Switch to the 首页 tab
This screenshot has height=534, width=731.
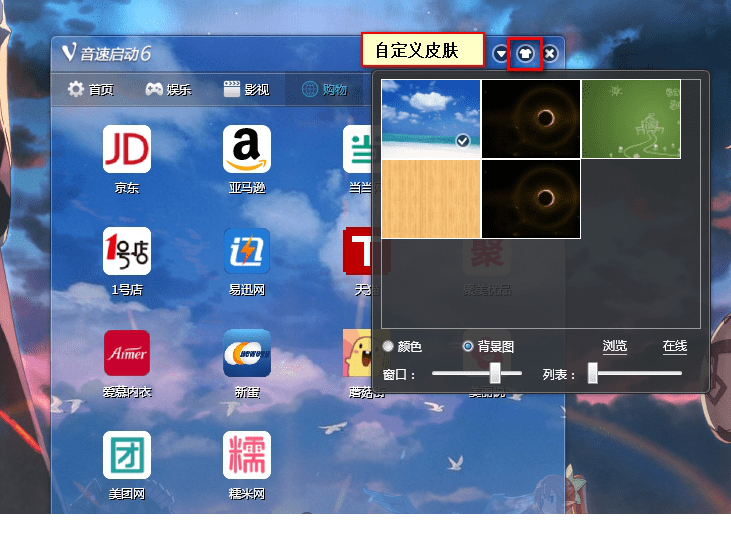90,89
